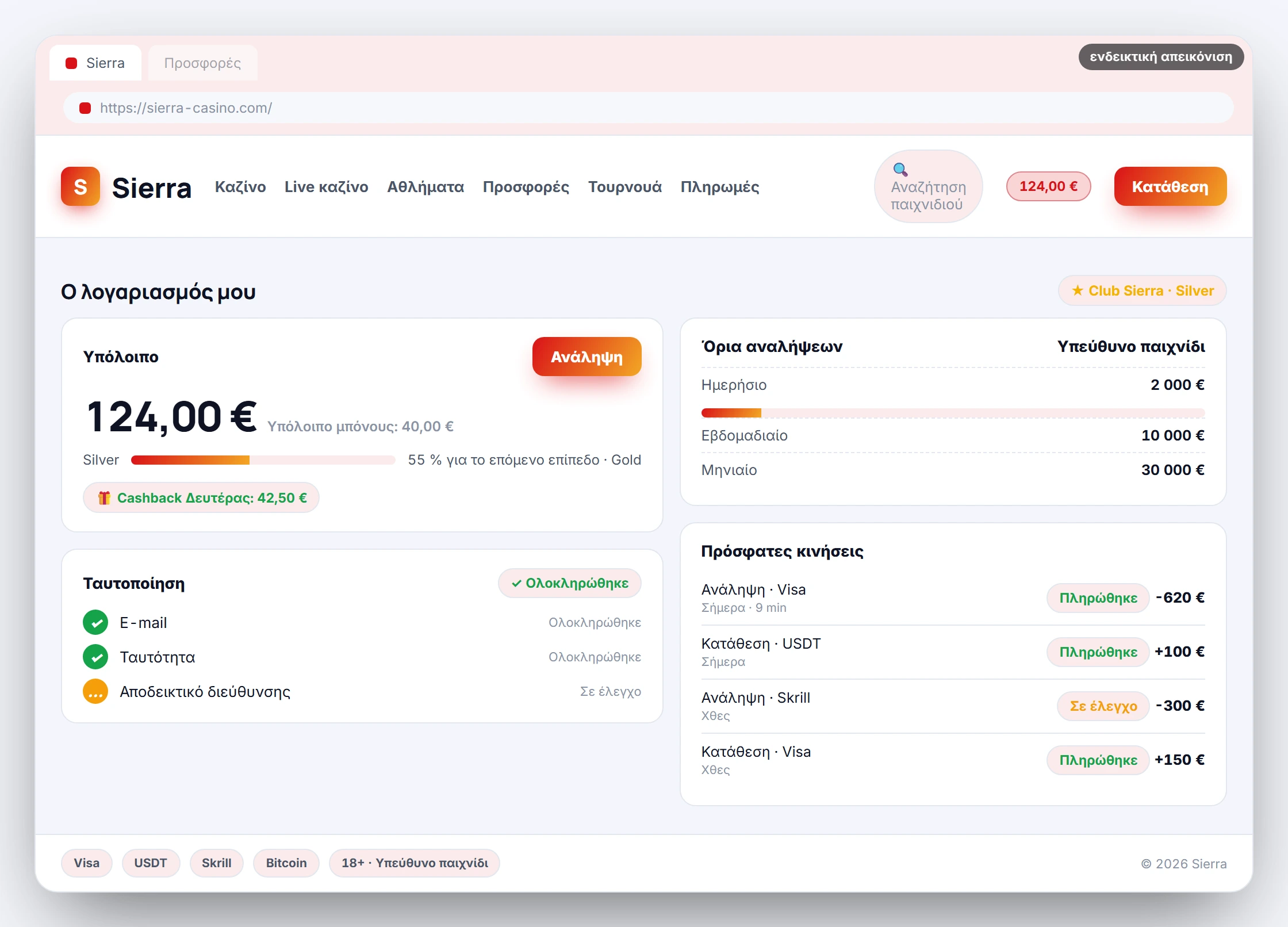
Task: Click the star icon in Club Sierra badge
Action: (x=1078, y=291)
